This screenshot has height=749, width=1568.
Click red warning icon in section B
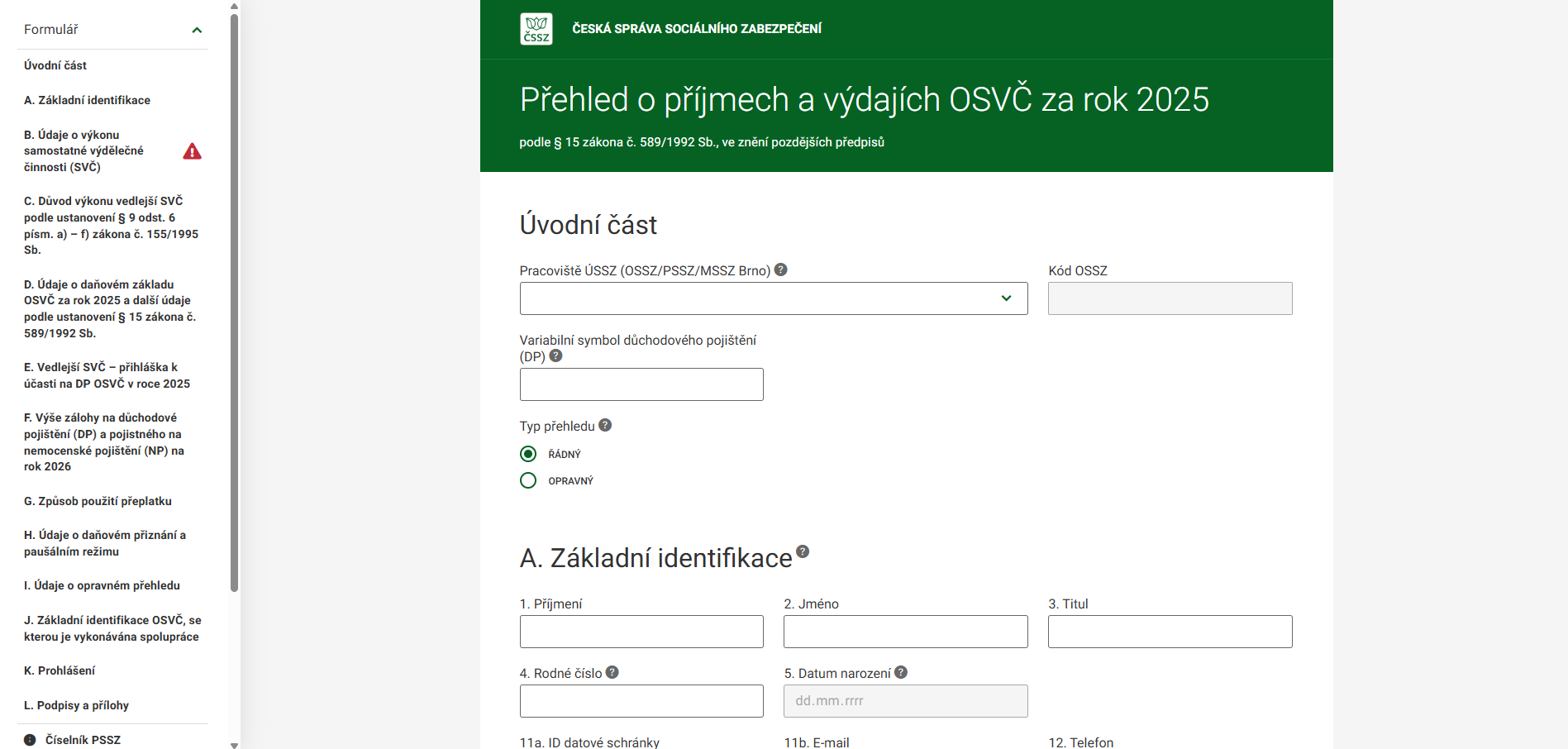tap(192, 151)
